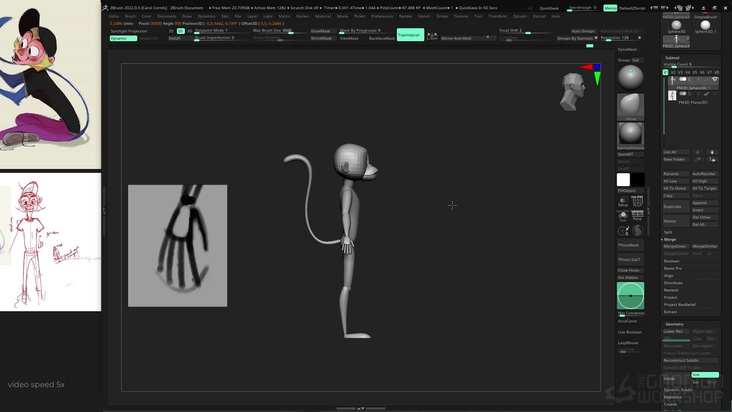Screen dimensions: 732x412
Task: Click the Close Holes button
Action: [x=630, y=270]
